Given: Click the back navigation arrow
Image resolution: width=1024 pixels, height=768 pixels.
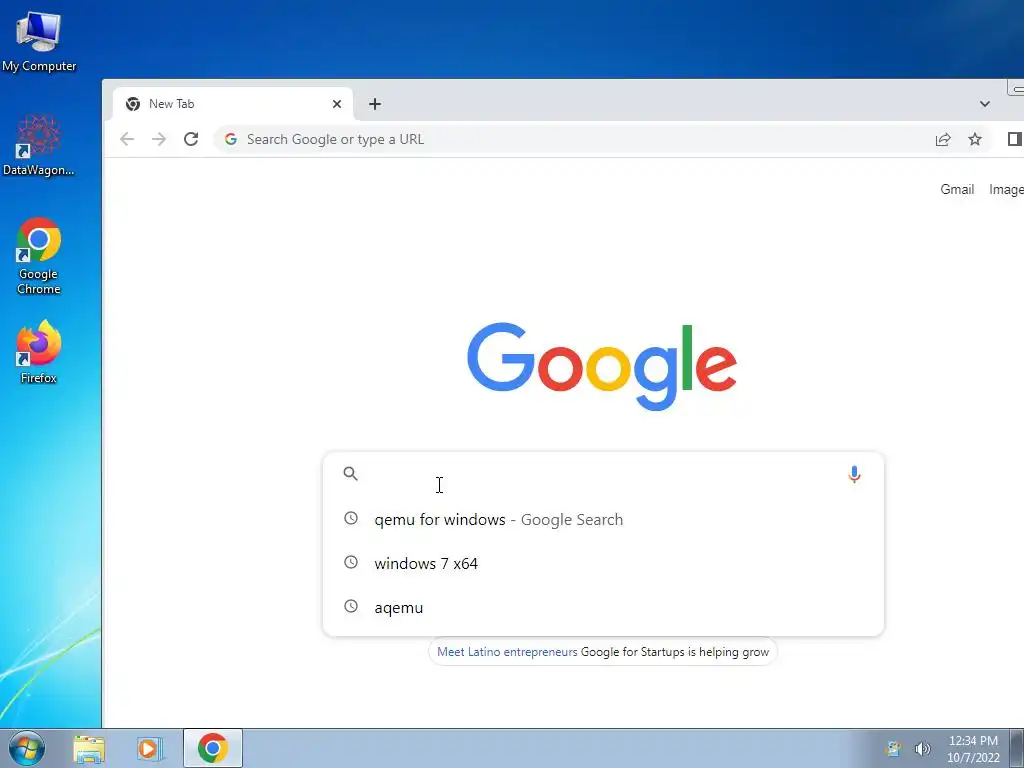Looking at the screenshot, I should [x=127, y=139].
